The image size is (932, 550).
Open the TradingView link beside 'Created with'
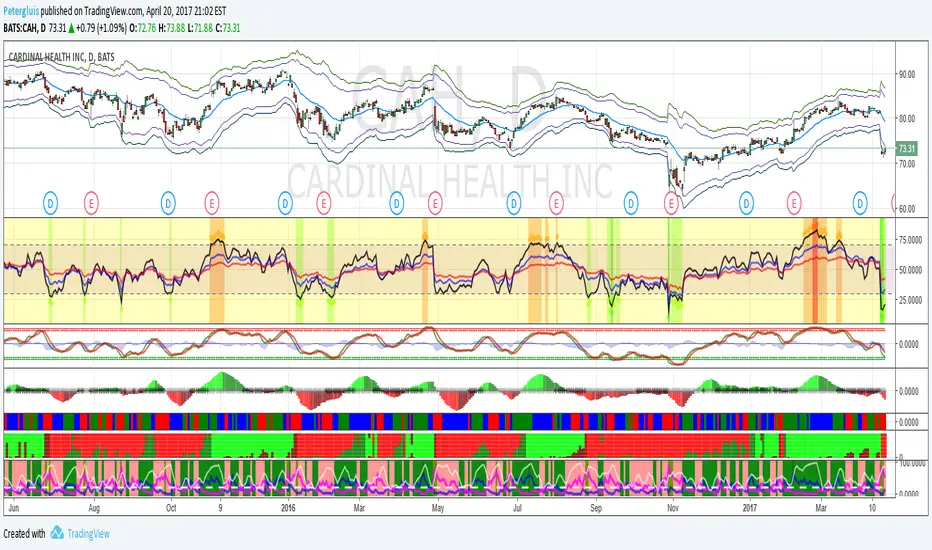point(88,533)
